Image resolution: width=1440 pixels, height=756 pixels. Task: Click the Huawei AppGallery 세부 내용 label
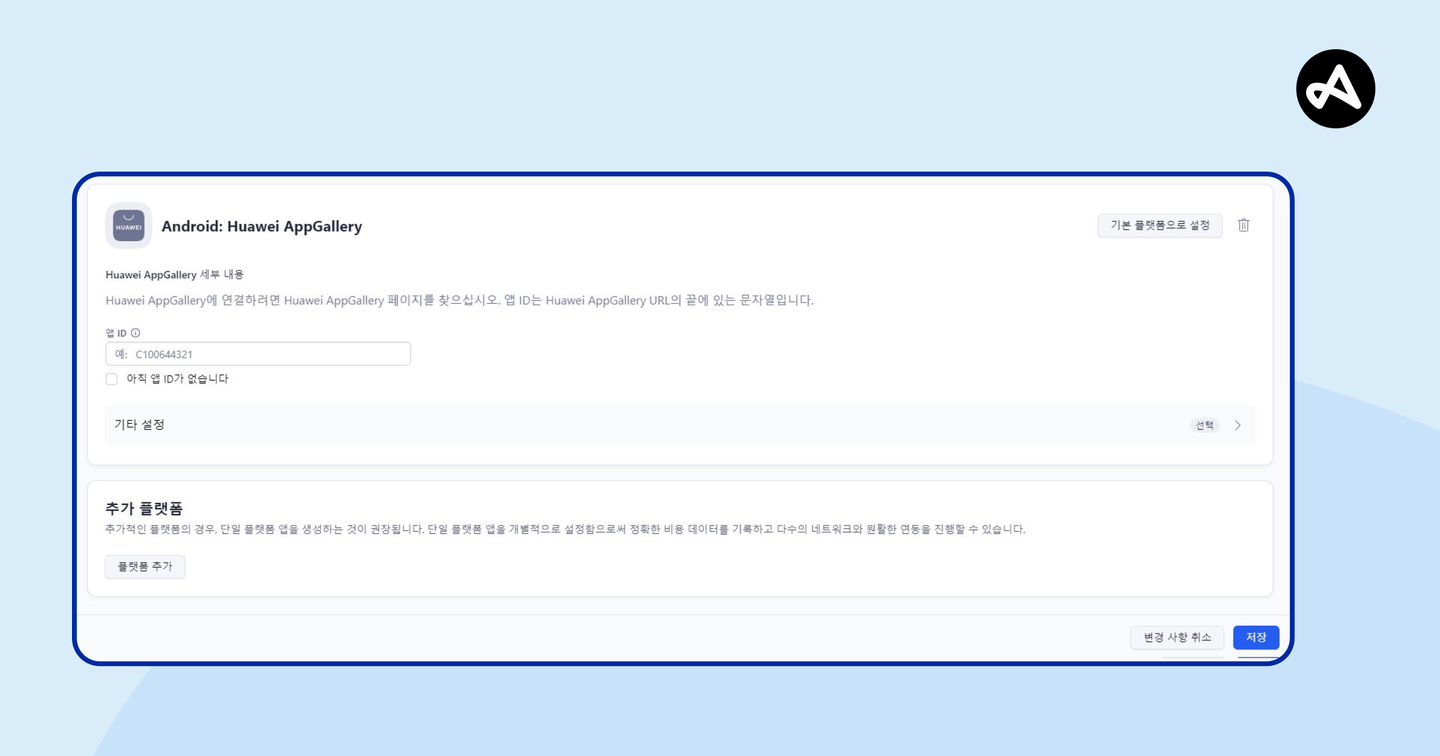click(x=175, y=275)
